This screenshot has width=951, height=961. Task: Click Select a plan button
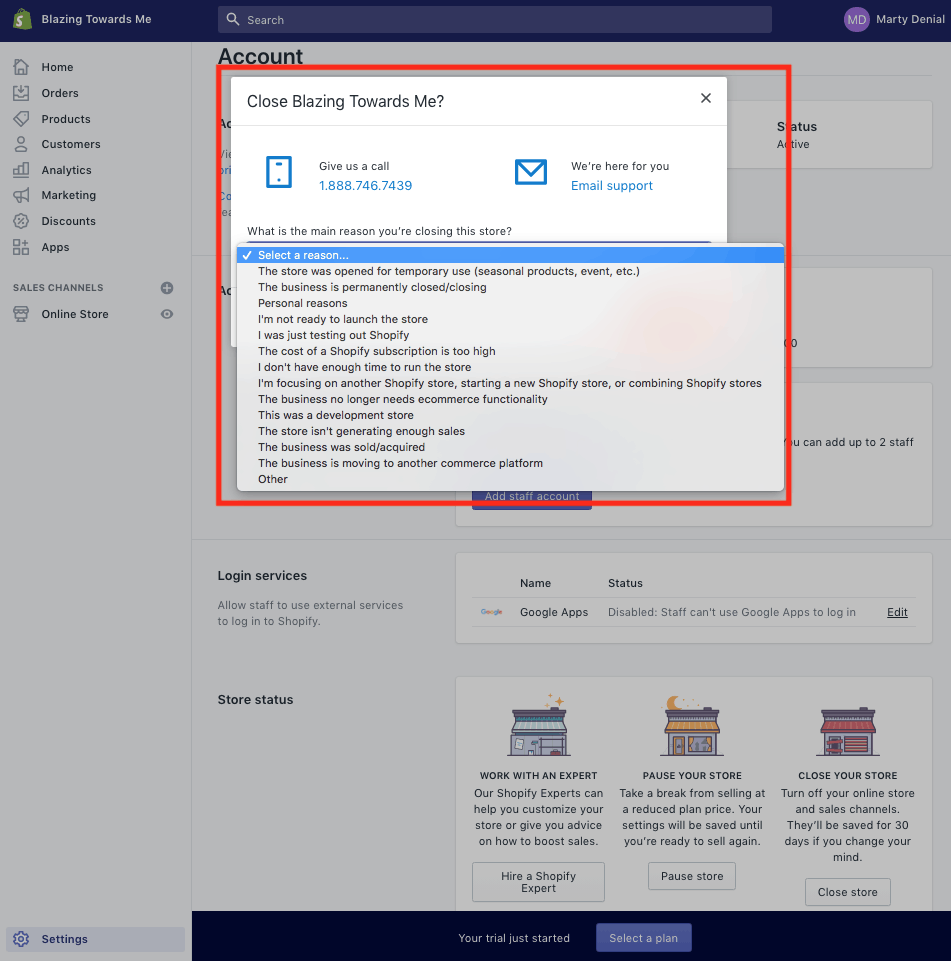[643, 938]
